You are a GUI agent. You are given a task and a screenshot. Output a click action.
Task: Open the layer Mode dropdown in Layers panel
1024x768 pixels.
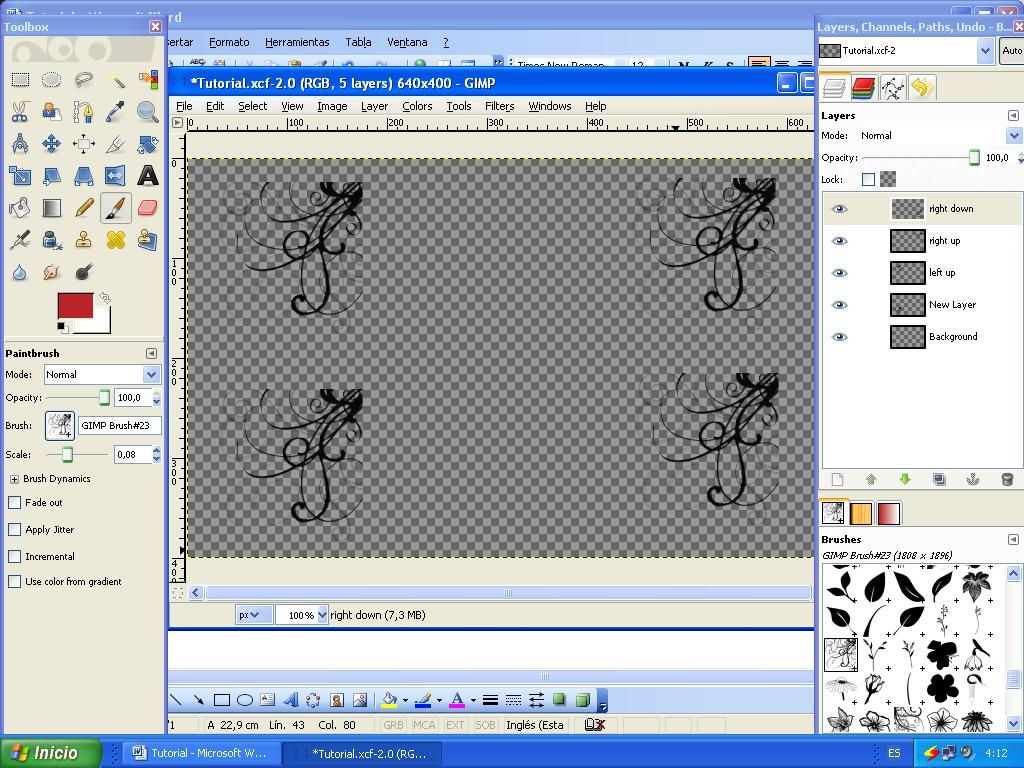pyautogui.click(x=1016, y=135)
